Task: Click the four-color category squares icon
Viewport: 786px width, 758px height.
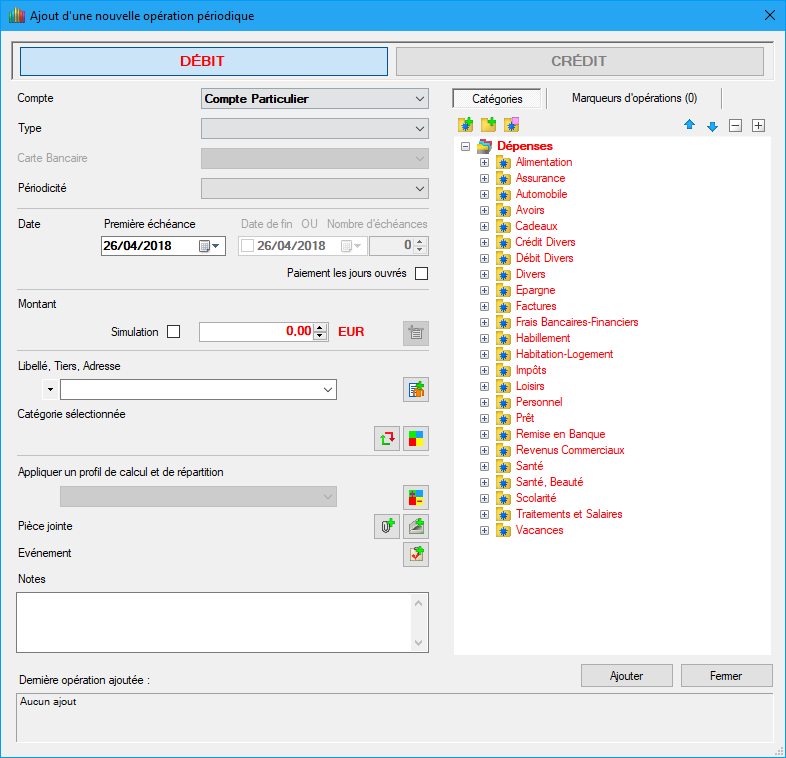Action: (415, 438)
